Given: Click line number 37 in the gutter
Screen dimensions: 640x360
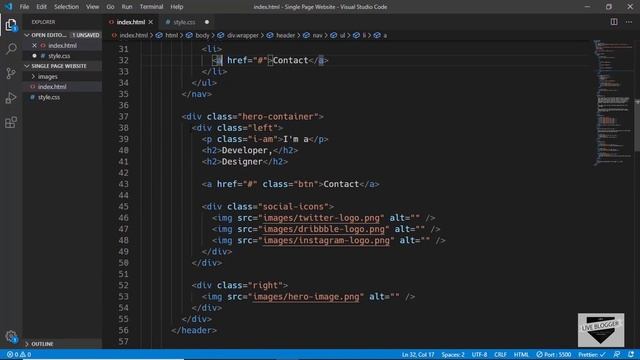Looking at the screenshot, I should 123,117.
